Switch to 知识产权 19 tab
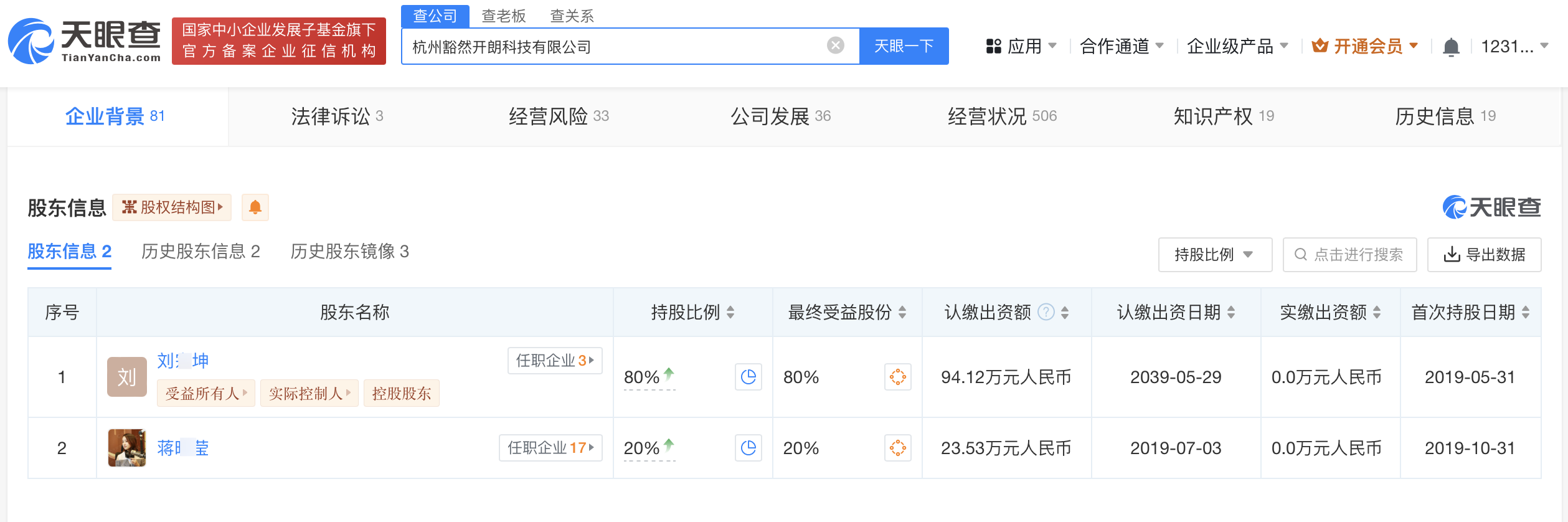1568x522 pixels. 1224,116
